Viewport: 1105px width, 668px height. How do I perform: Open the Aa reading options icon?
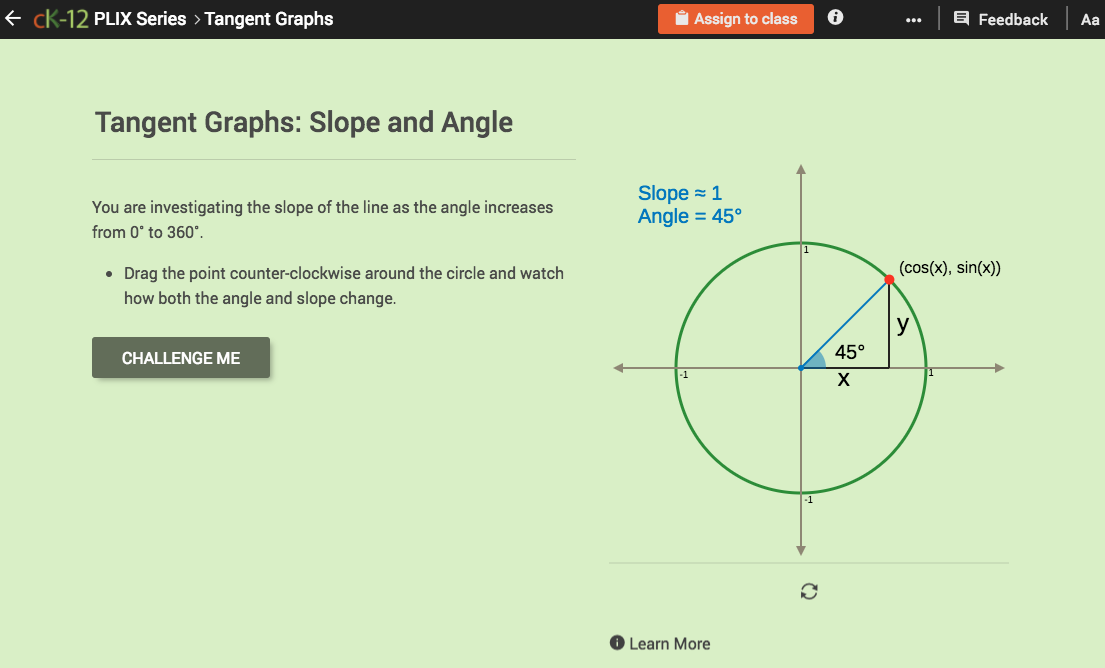click(1090, 18)
